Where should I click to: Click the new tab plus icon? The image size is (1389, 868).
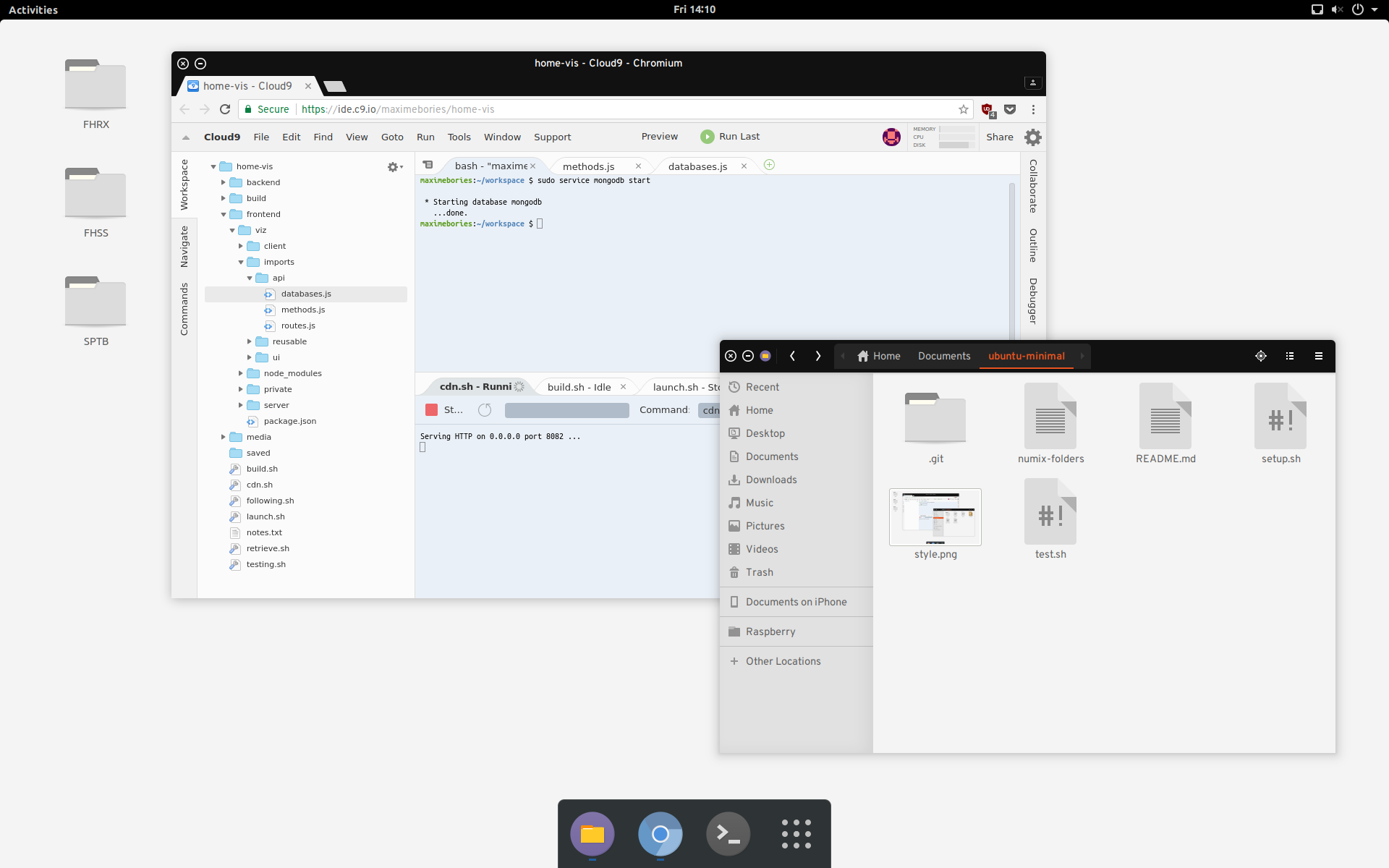(769, 165)
